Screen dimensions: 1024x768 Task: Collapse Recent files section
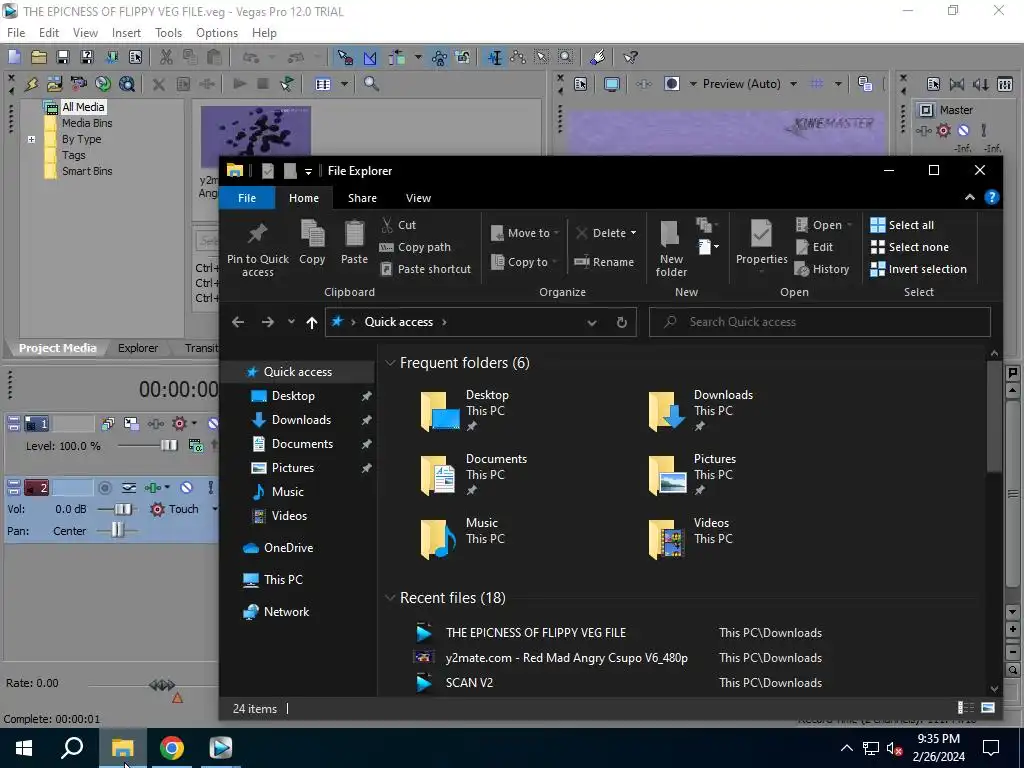click(x=391, y=598)
